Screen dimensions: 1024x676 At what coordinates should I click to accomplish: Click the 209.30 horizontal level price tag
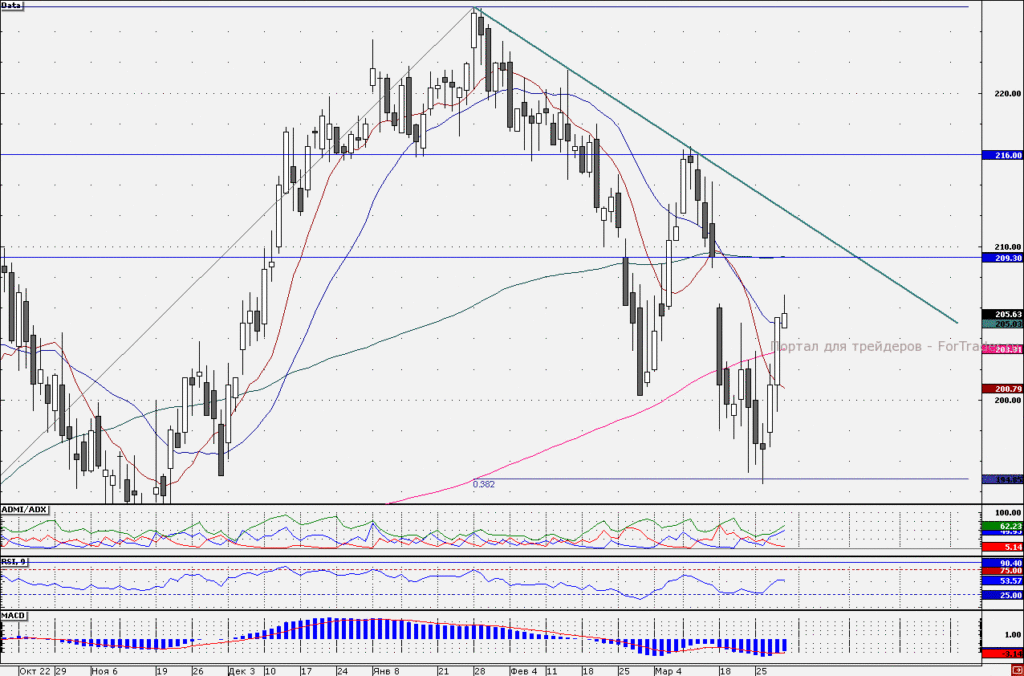(1002, 258)
